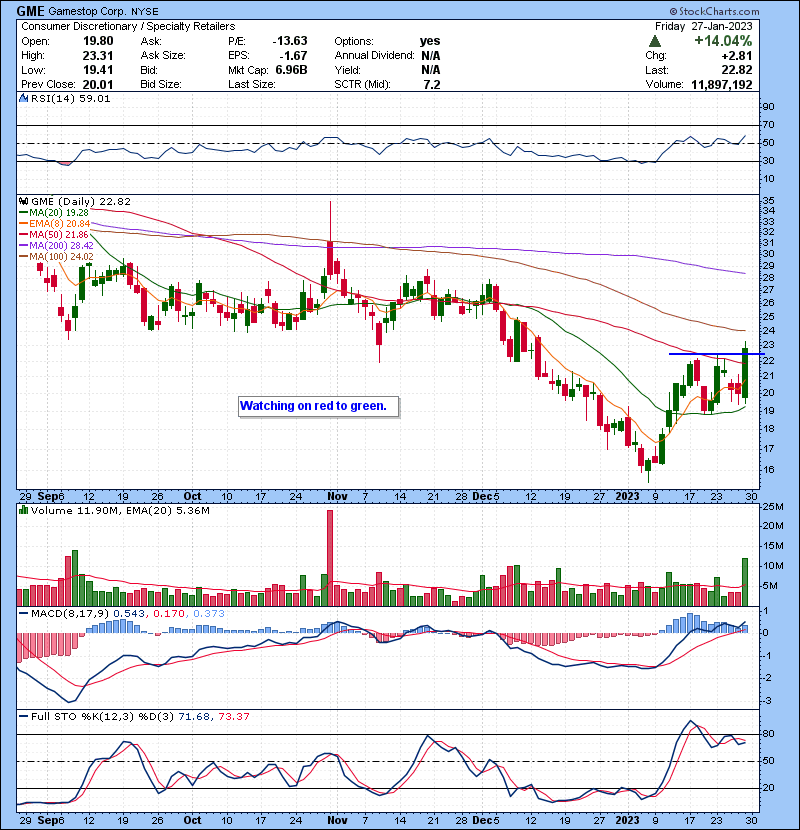Click the 'Watching on red to green.' annotation

point(318,407)
